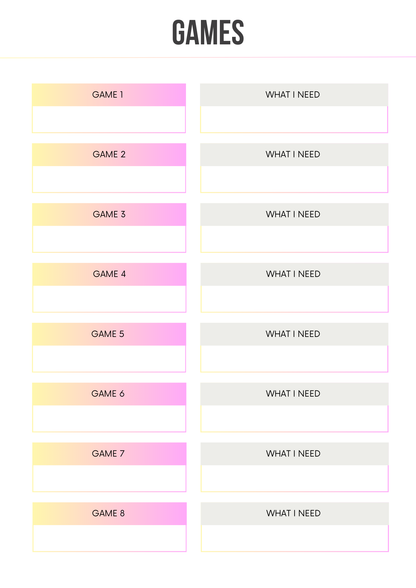Click the blank field under GAME 1
Viewport: 416px width, 588px height.
(109, 119)
